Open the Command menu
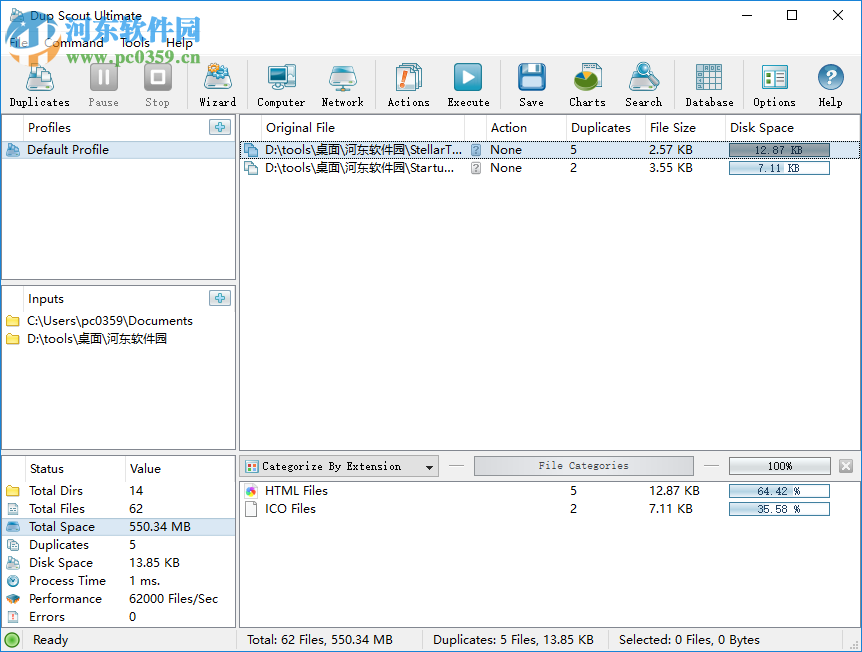 point(74,43)
